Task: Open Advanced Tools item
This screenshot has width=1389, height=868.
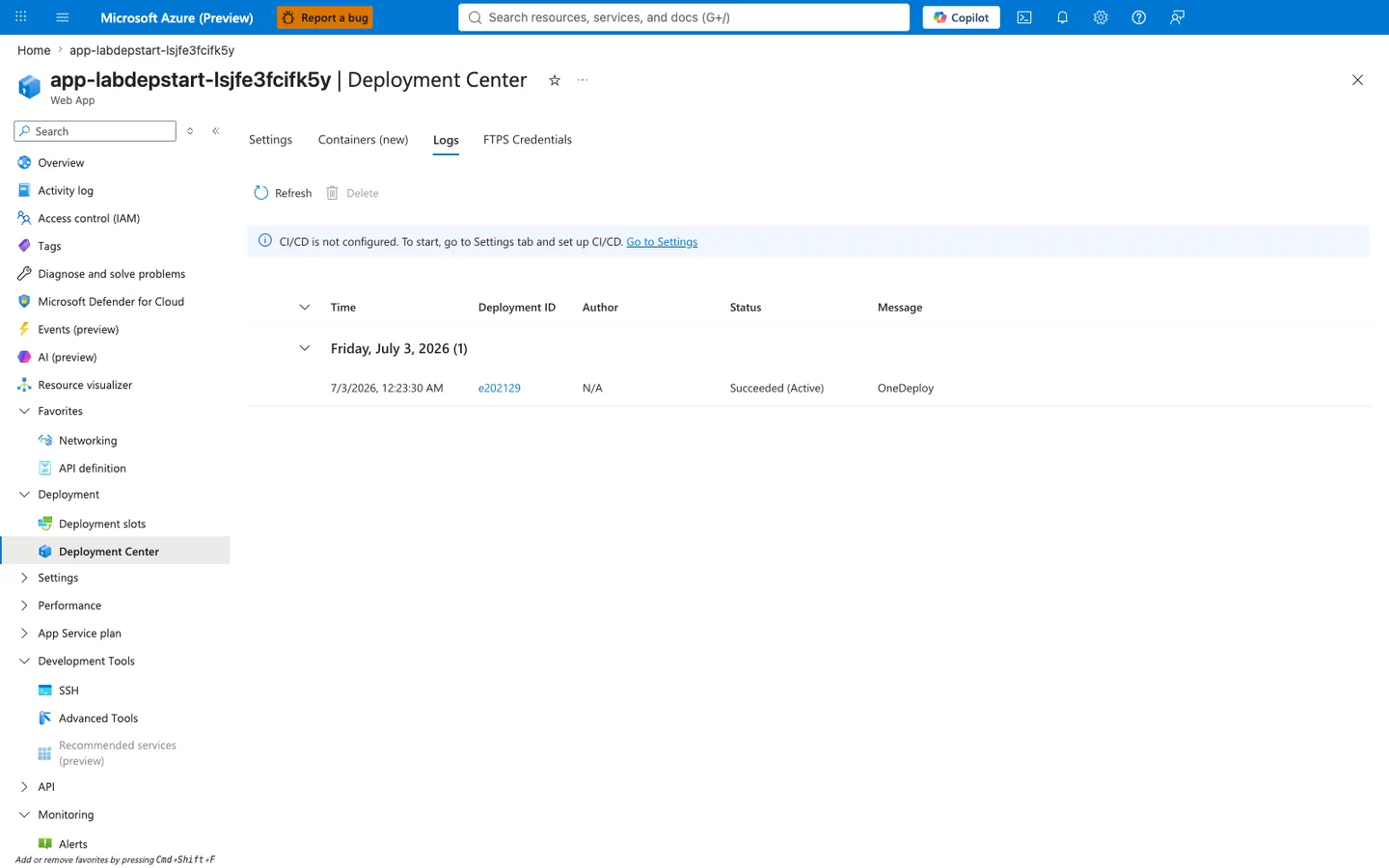Action: coord(98,719)
